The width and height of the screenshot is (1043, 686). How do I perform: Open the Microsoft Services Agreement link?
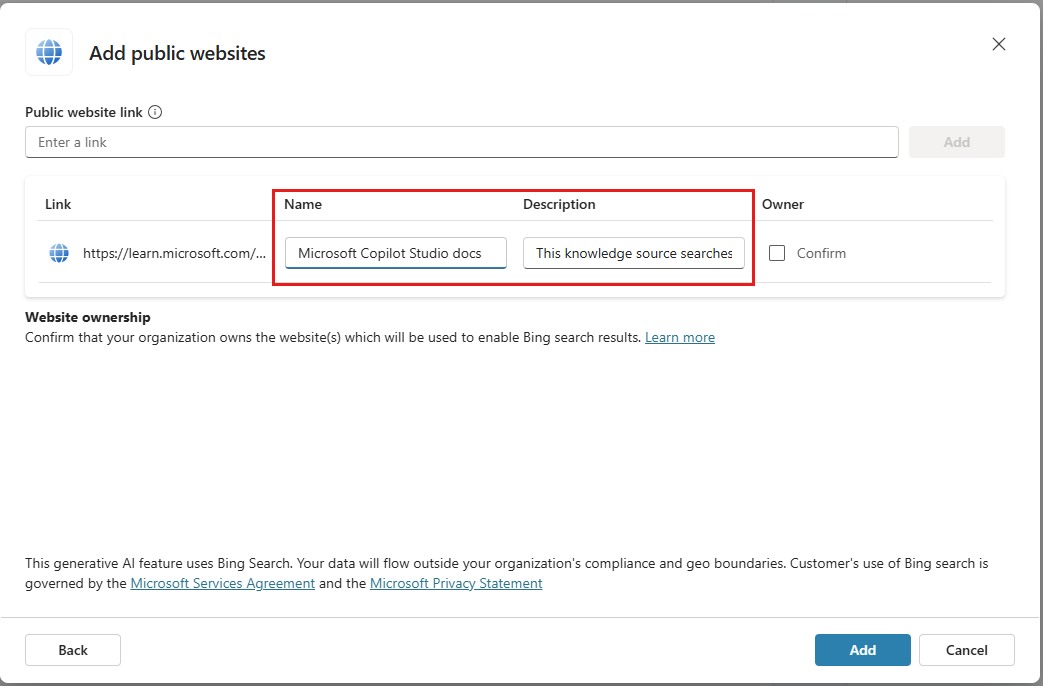pyautogui.click(x=223, y=584)
